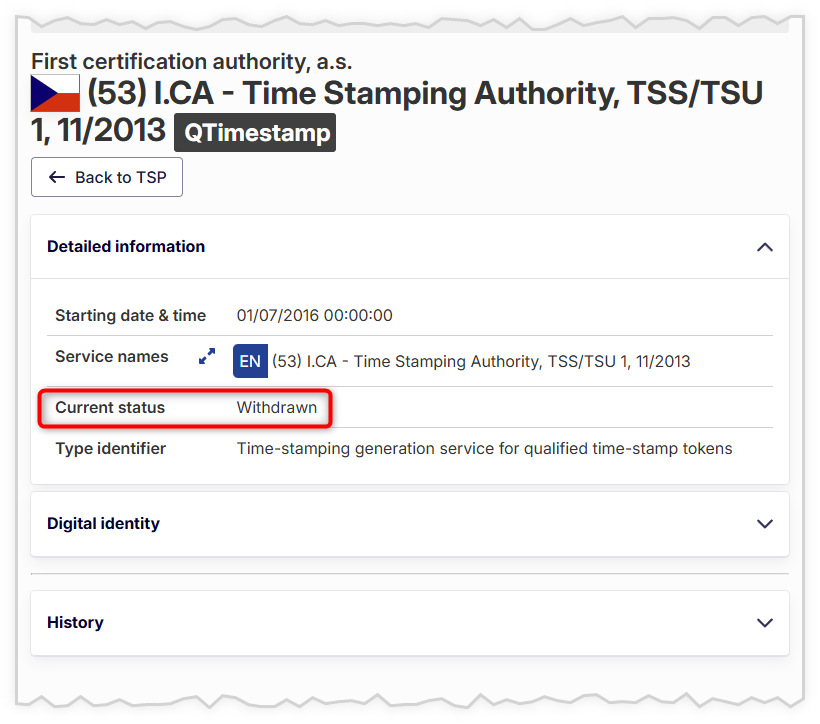Click the 'Type identifier' label
Viewport: 820px width, 724px height.
pyautogui.click(x=110, y=449)
